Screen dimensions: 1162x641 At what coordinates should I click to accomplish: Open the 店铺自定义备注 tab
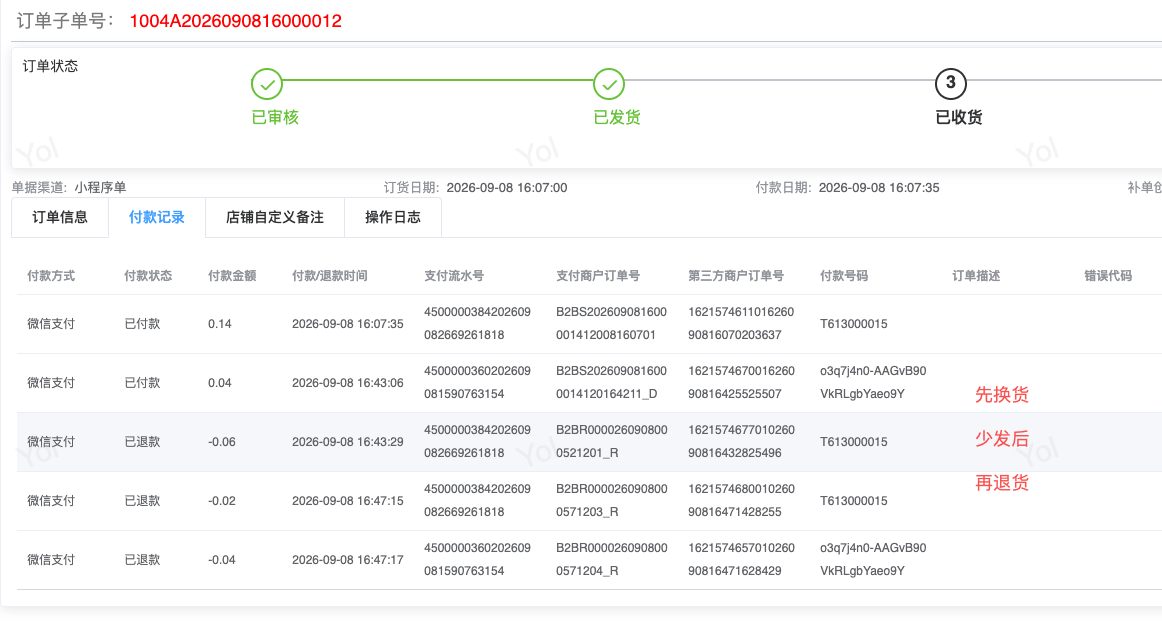coord(274,217)
